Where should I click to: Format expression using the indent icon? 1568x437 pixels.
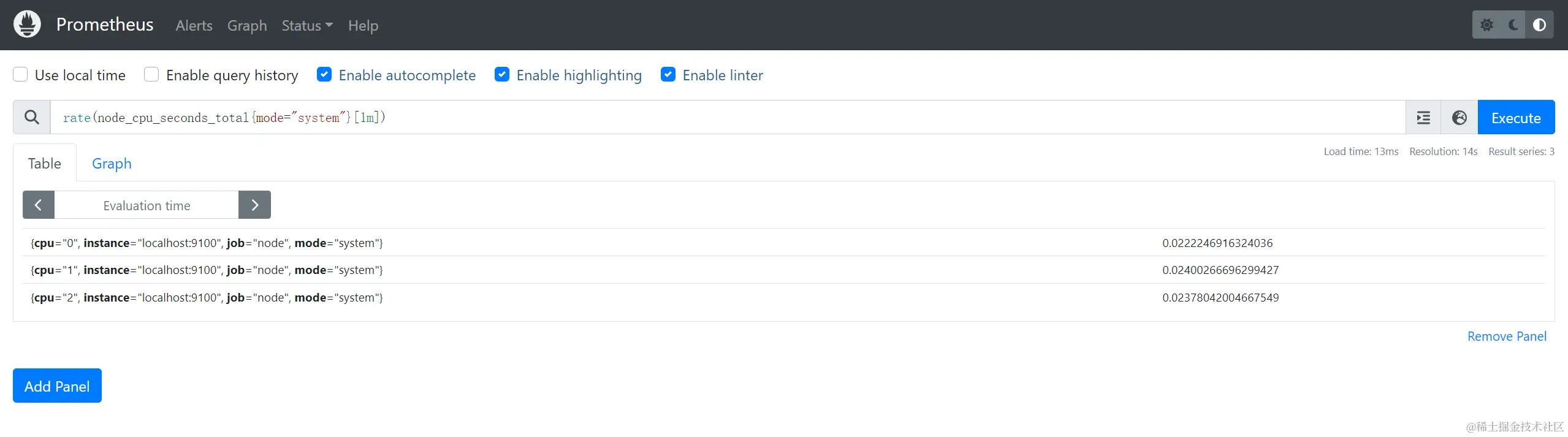[x=1423, y=118]
